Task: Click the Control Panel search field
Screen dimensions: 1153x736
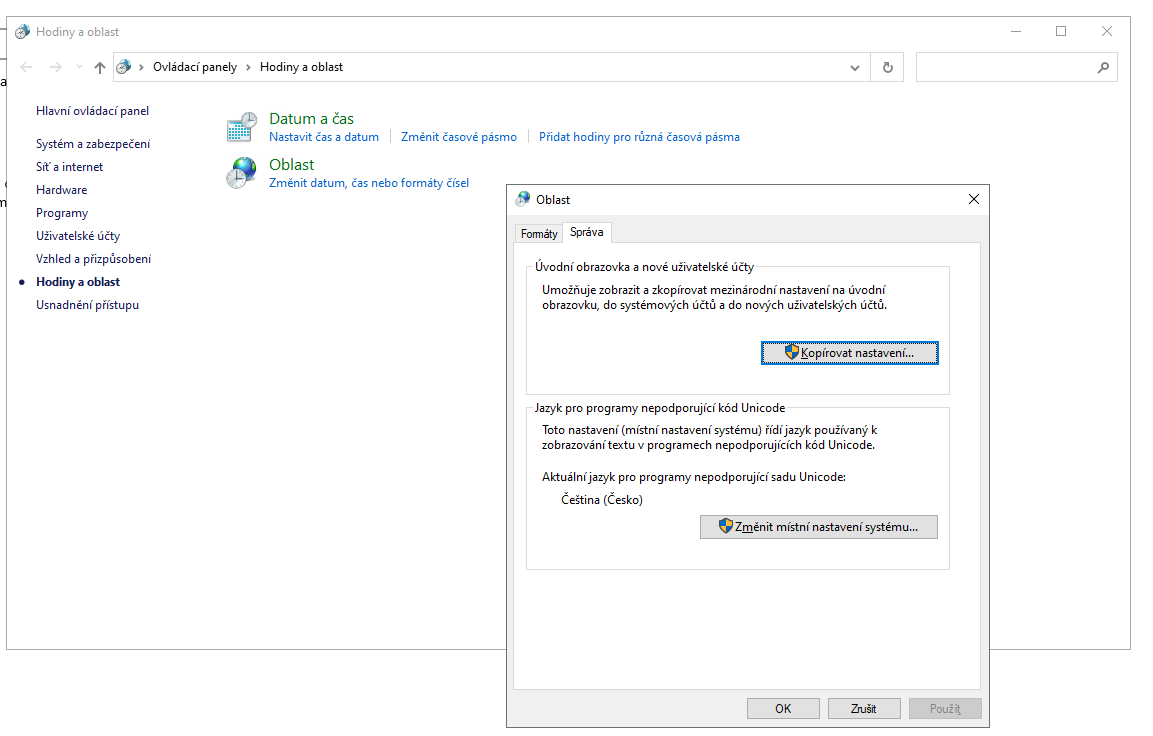Action: pyautogui.click(x=1005, y=67)
